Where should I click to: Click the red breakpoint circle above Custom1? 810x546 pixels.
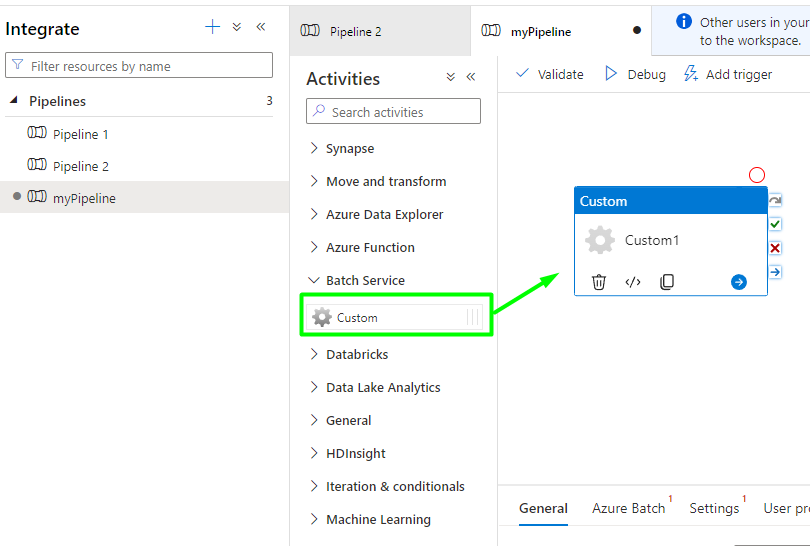pyautogui.click(x=757, y=175)
